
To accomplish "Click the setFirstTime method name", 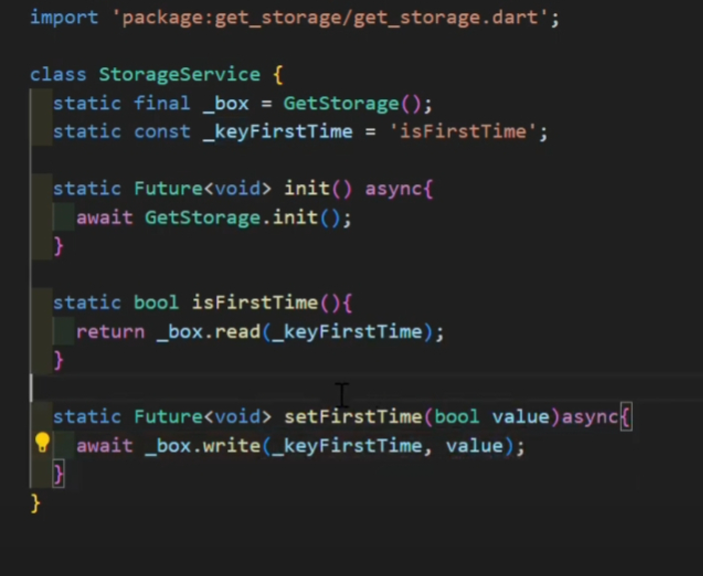I will pyautogui.click(x=353, y=417).
